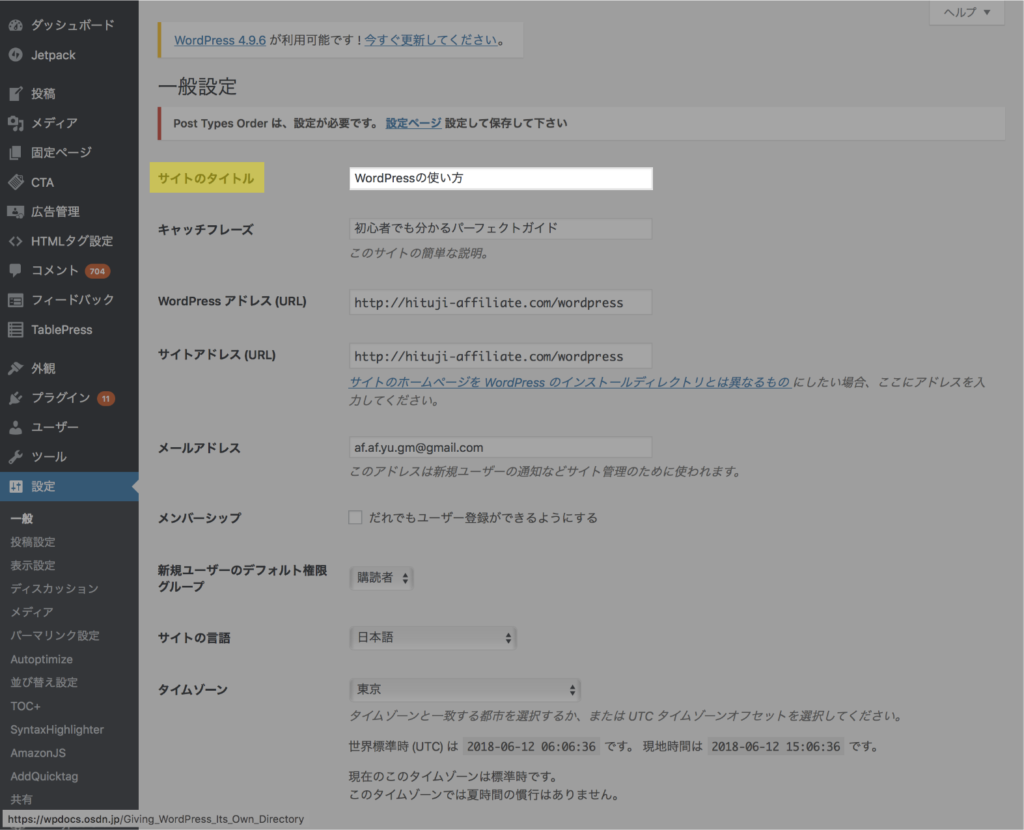Click the CTA tag icon
Screen dimensions: 1024x830
point(16,182)
